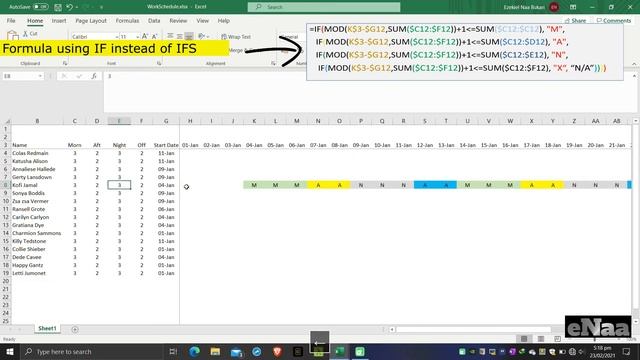Select the Start Date header cell

click(166, 145)
